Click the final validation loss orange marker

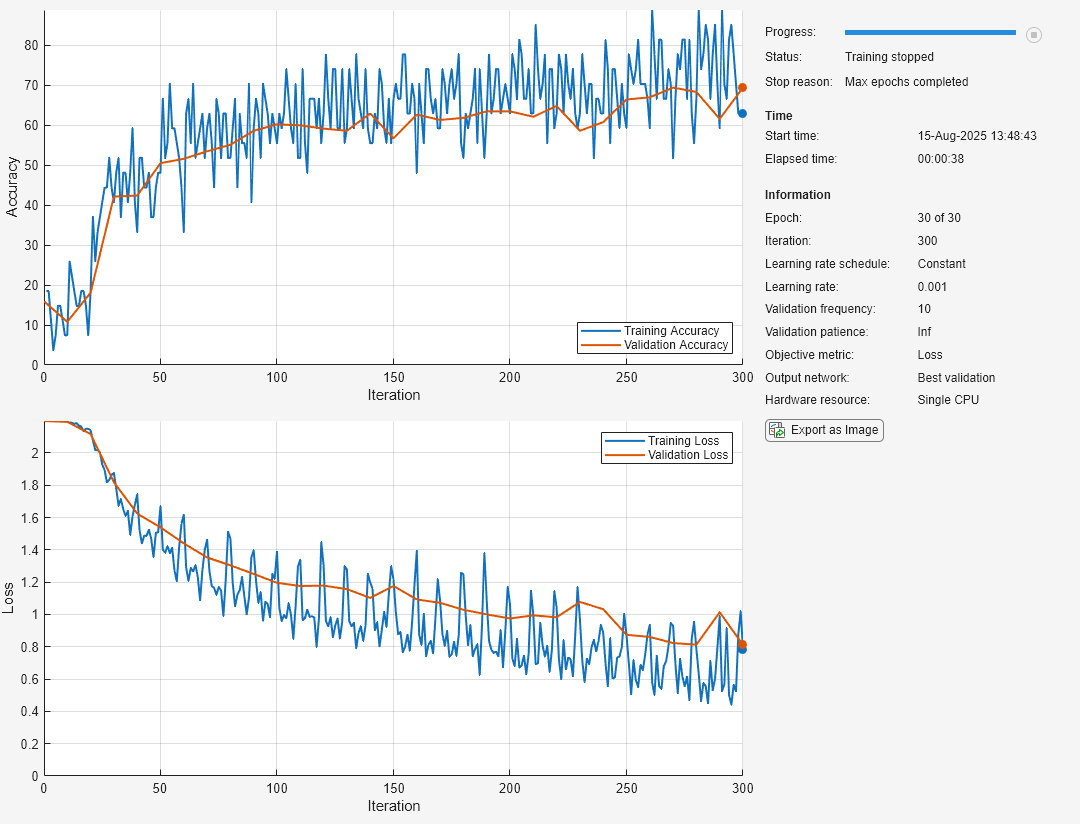[742, 644]
